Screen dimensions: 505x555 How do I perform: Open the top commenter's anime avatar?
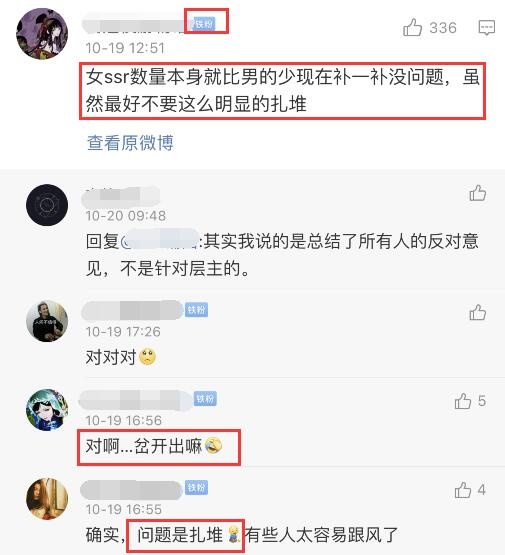[42, 34]
